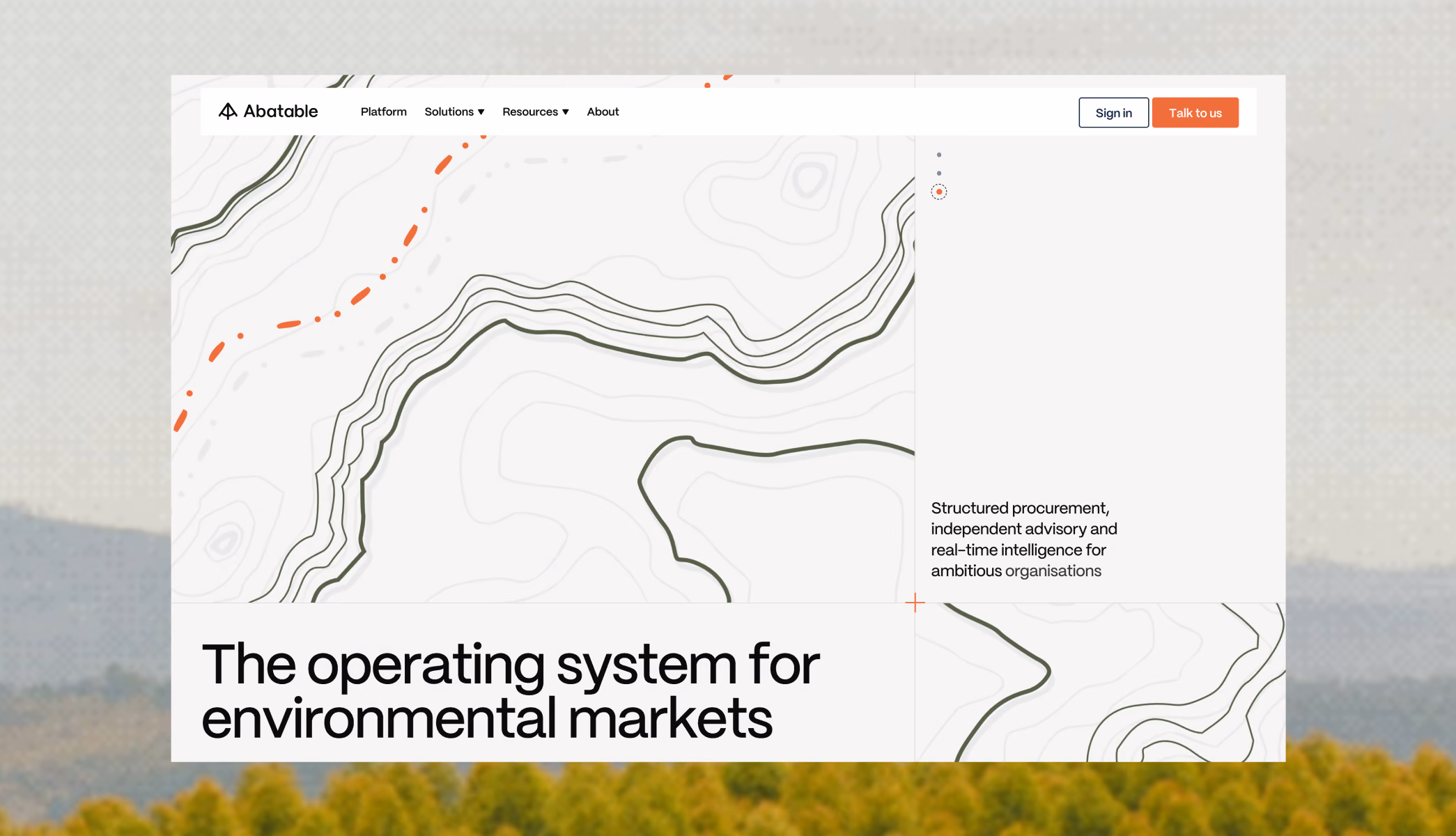Select the active orange slide indicator
The image size is (1456, 836).
pyautogui.click(x=939, y=192)
